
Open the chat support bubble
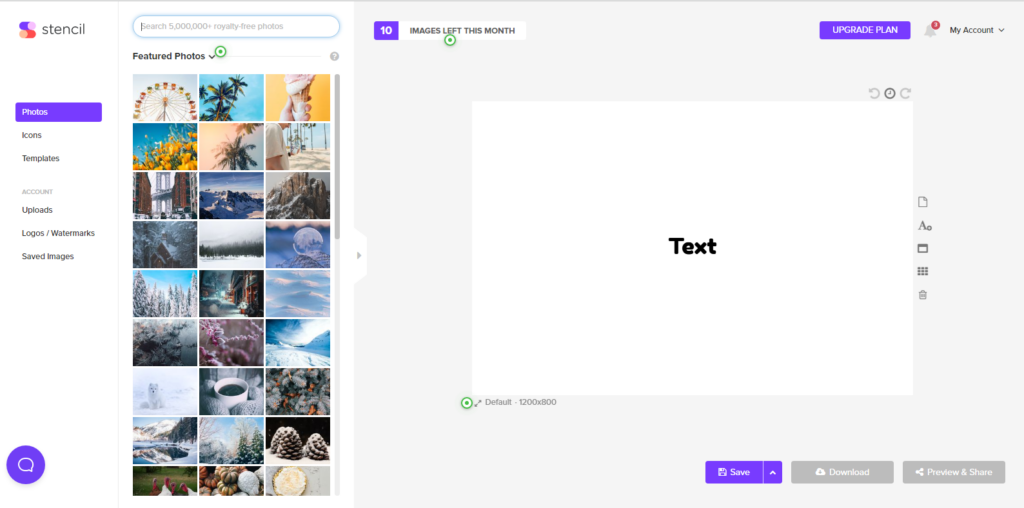click(x=26, y=464)
